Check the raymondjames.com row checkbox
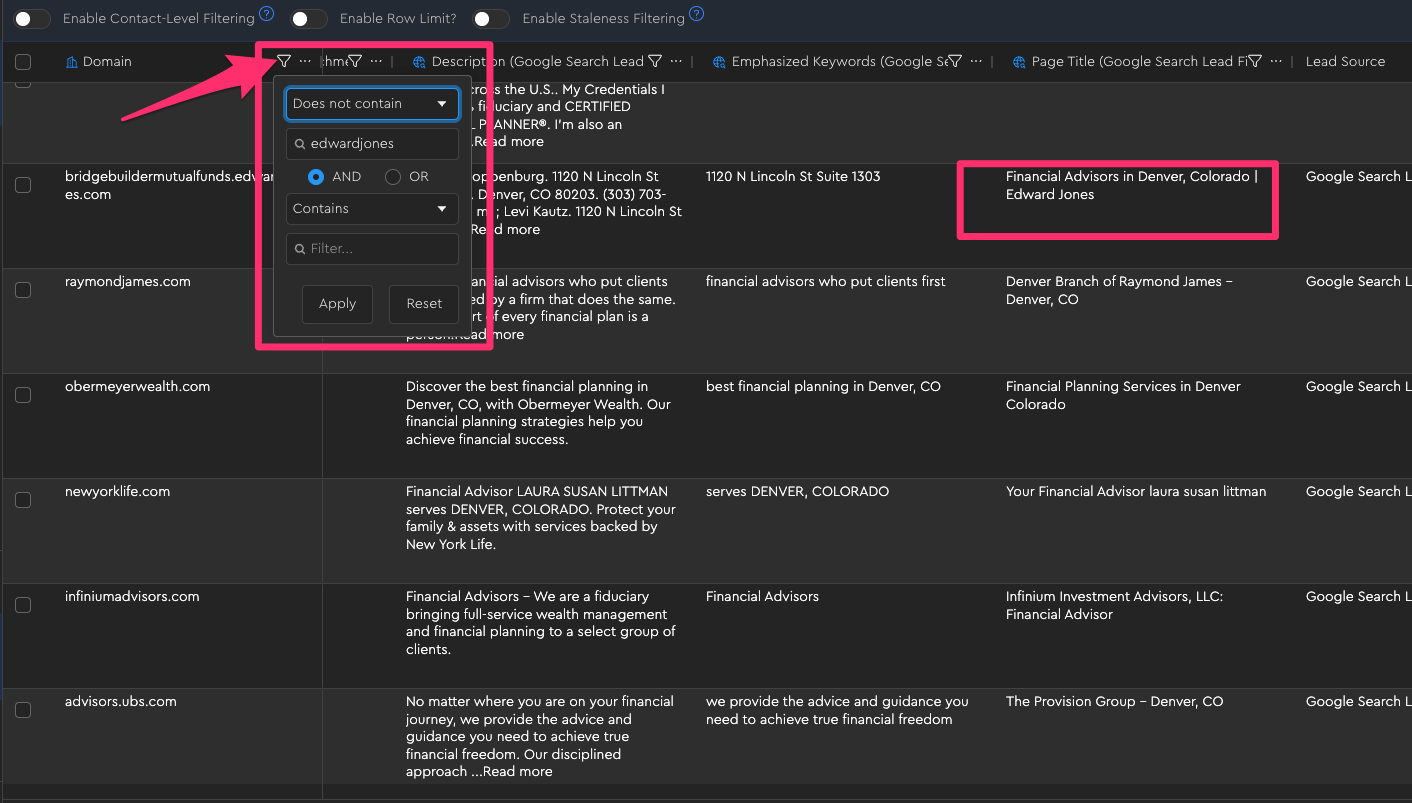This screenshot has height=803, width=1412. [x=23, y=290]
